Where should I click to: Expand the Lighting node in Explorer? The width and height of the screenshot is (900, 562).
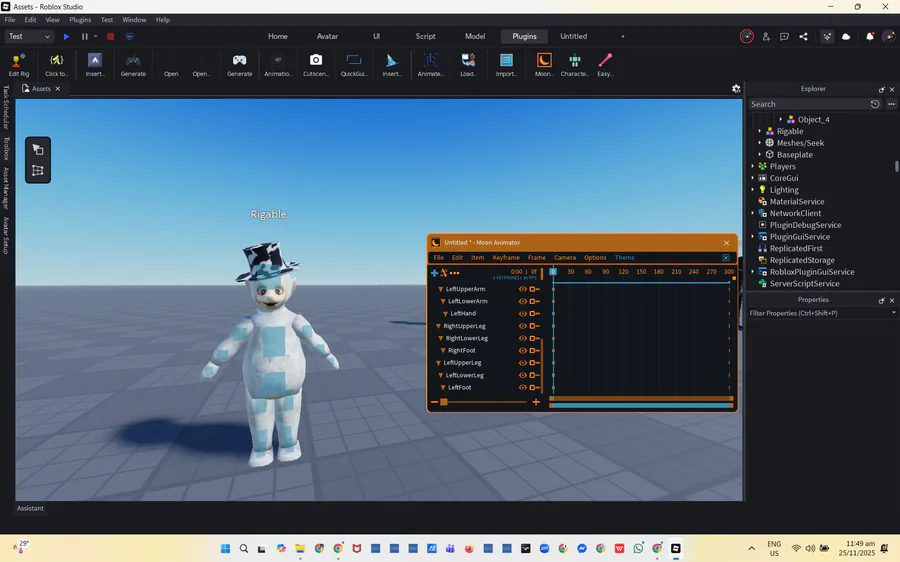point(752,189)
